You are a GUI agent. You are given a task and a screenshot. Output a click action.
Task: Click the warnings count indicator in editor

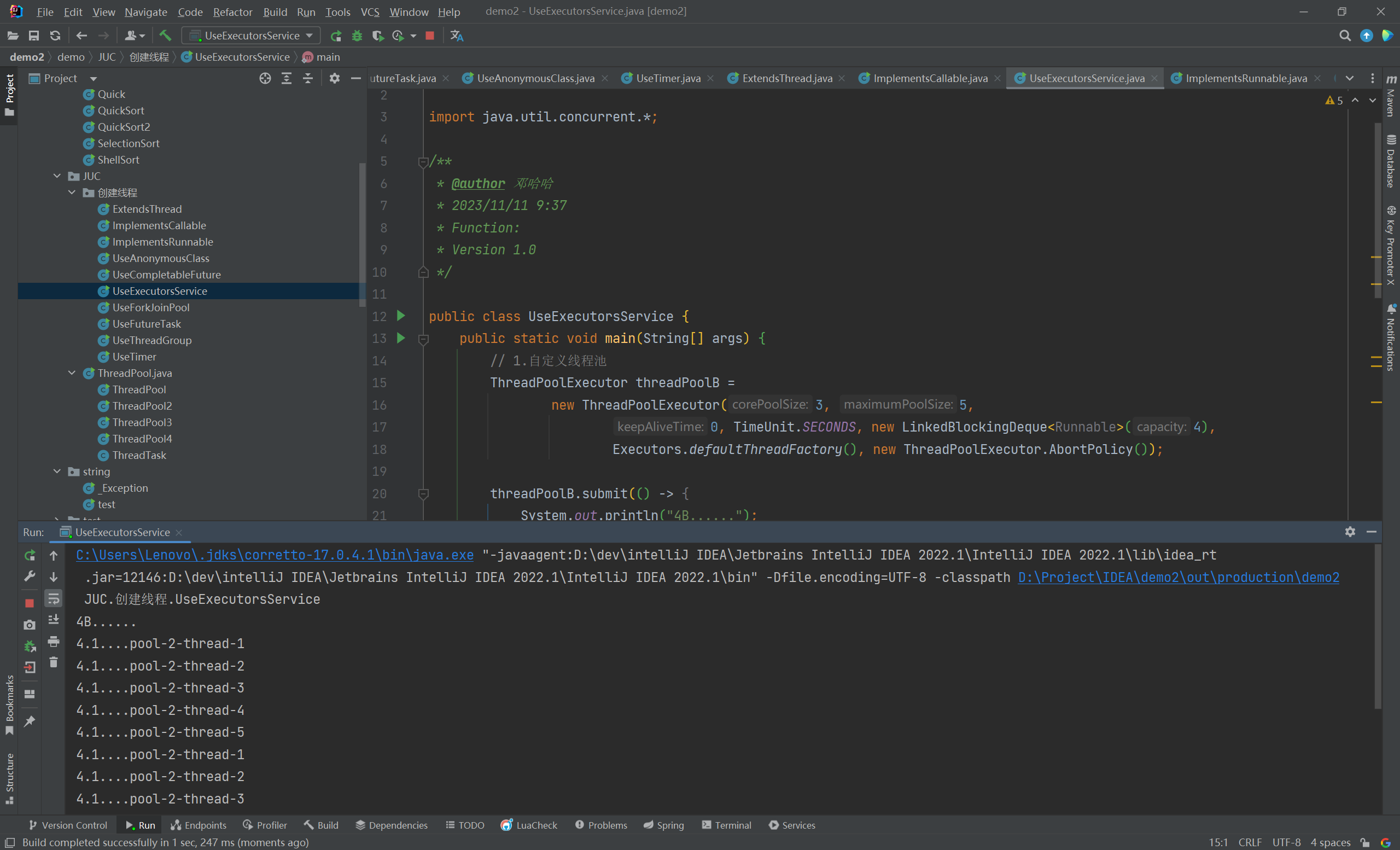1333,101
